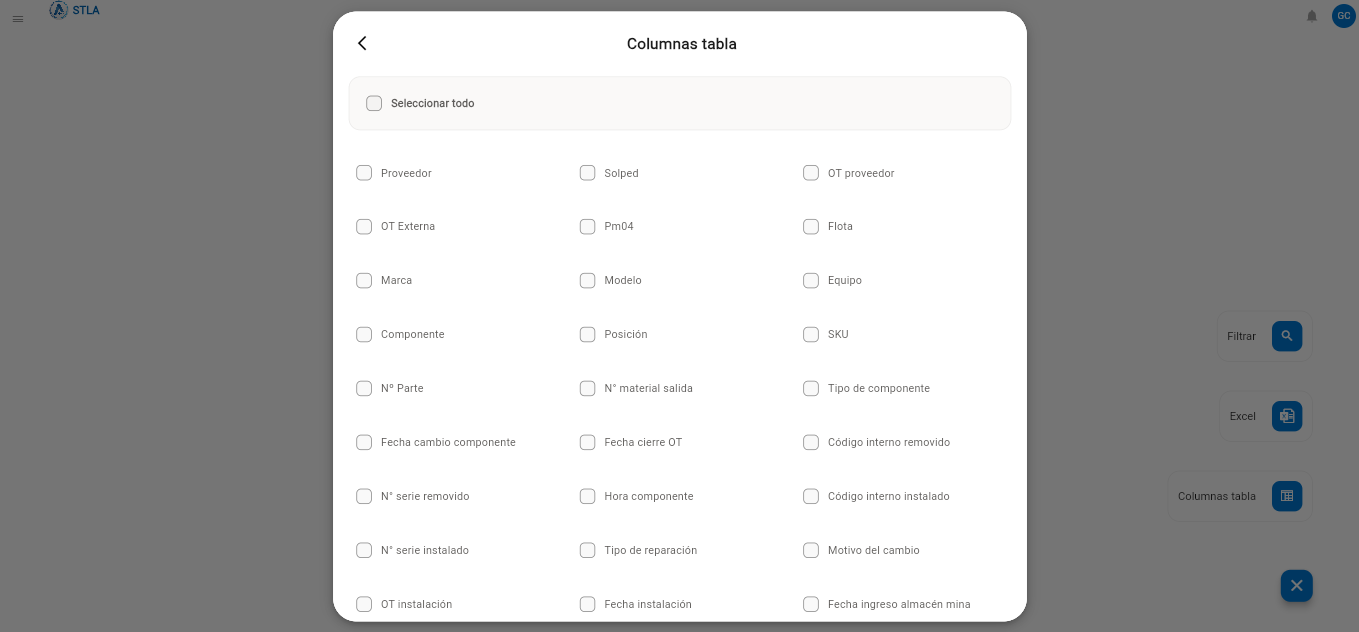Tick the Solped checkbox
Image resolution: width=1359 pixels, height=632 pixels.
point(587,173)
